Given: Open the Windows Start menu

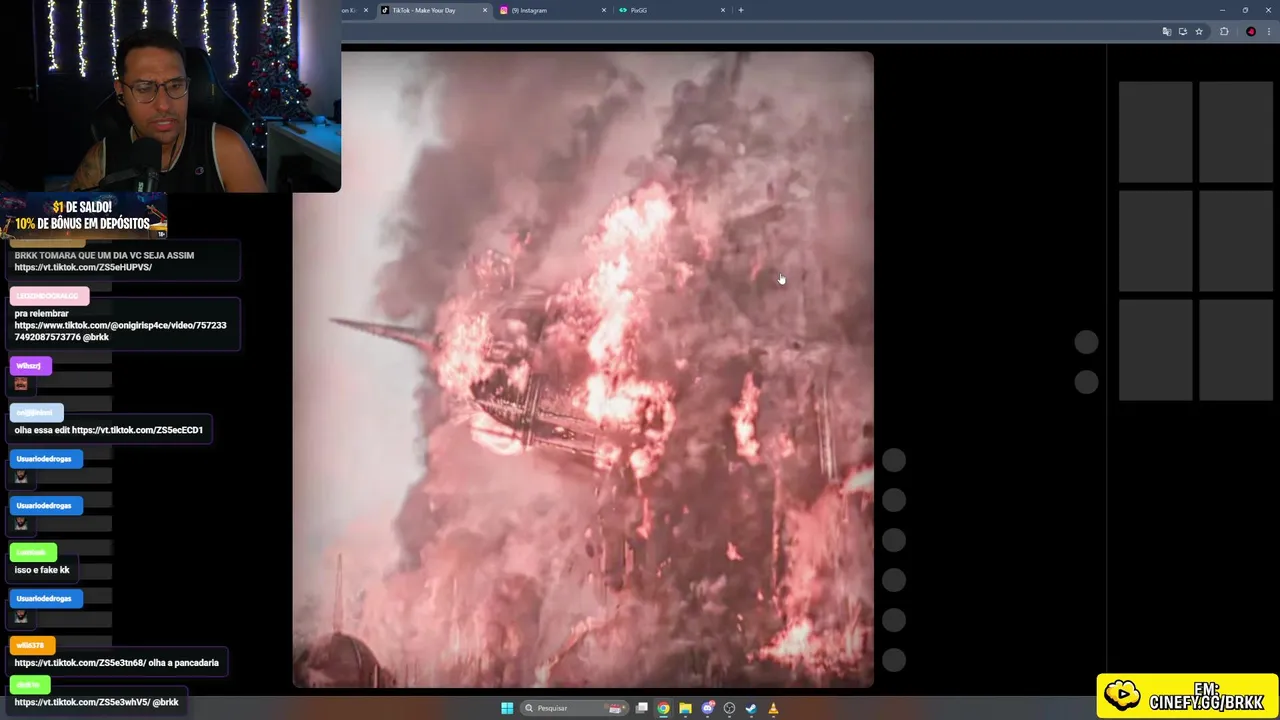Looking at the screenshot, I should pyautogui.click(x=507, y=708).
